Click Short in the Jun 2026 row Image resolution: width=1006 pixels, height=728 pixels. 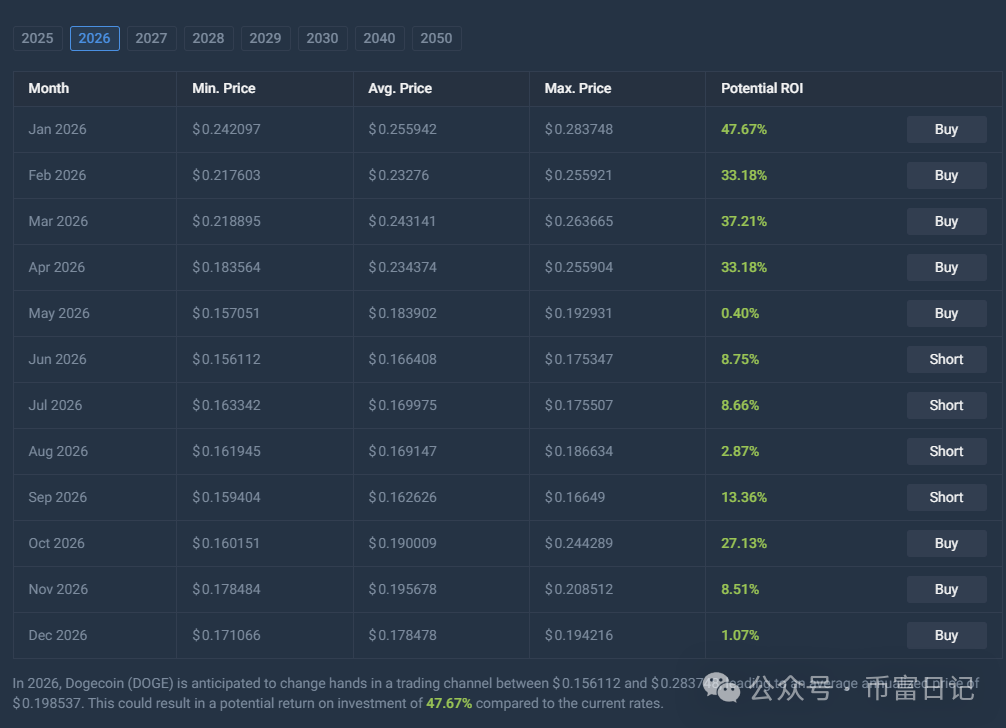pos(946,359)
